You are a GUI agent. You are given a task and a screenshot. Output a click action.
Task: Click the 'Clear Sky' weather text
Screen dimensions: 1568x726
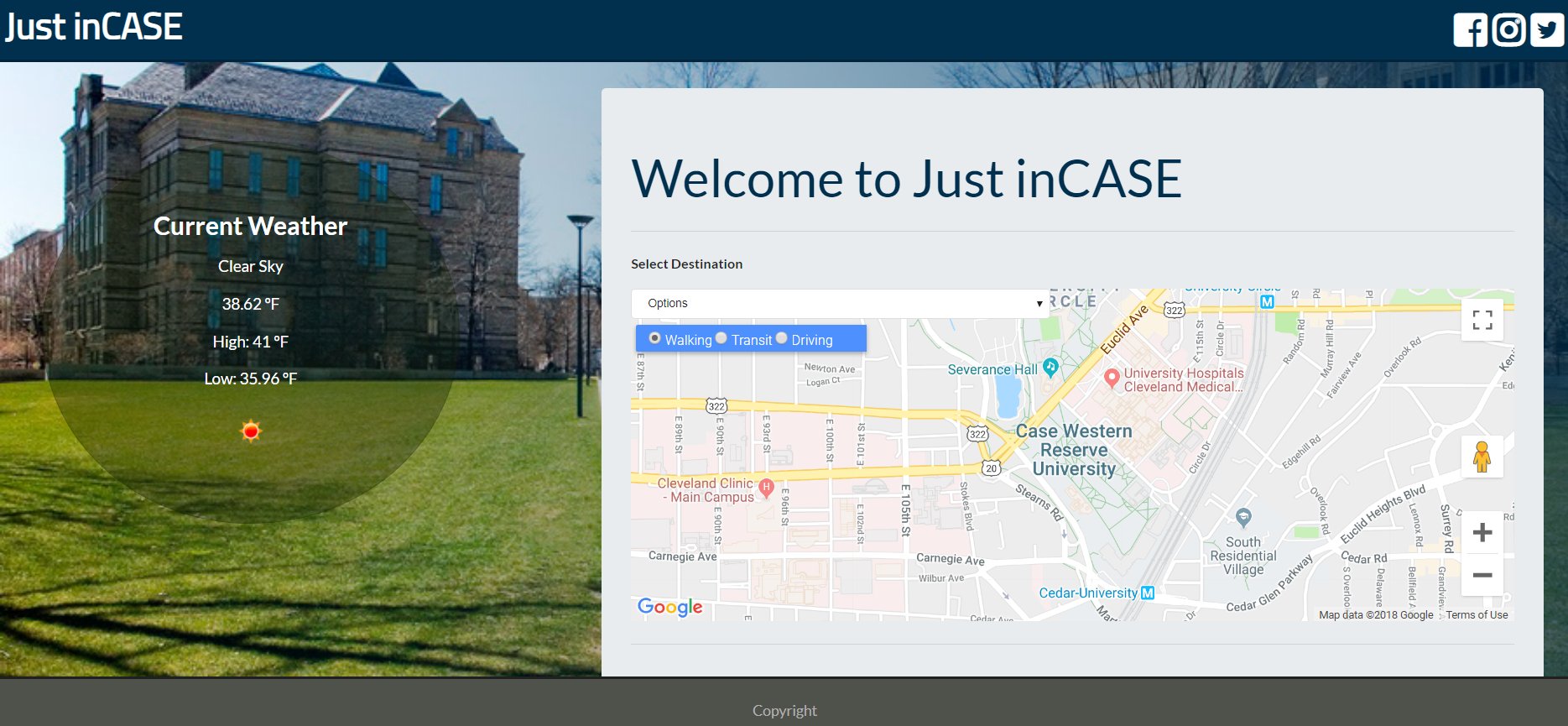coord(251,266)
